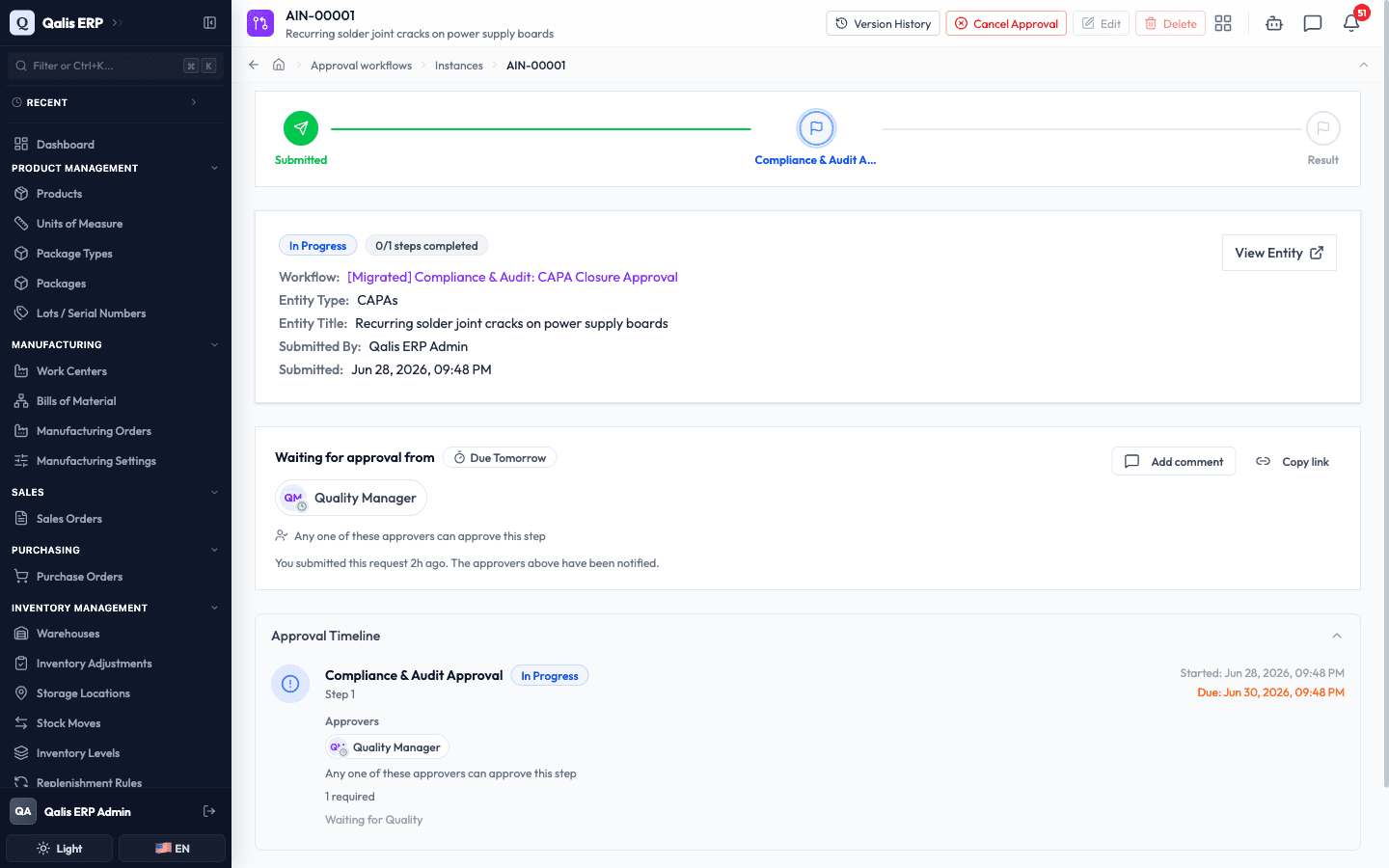Open Dashboard from sidebar
The height and width of the screenshot is (868, 1389).
(x=116, y=145)
